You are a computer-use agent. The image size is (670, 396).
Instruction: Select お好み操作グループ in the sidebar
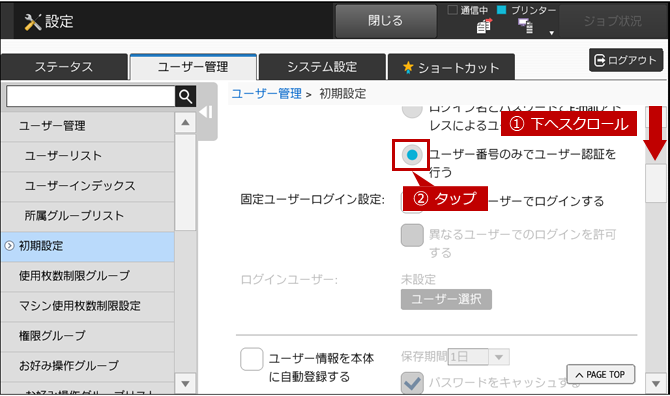point(88,366)
